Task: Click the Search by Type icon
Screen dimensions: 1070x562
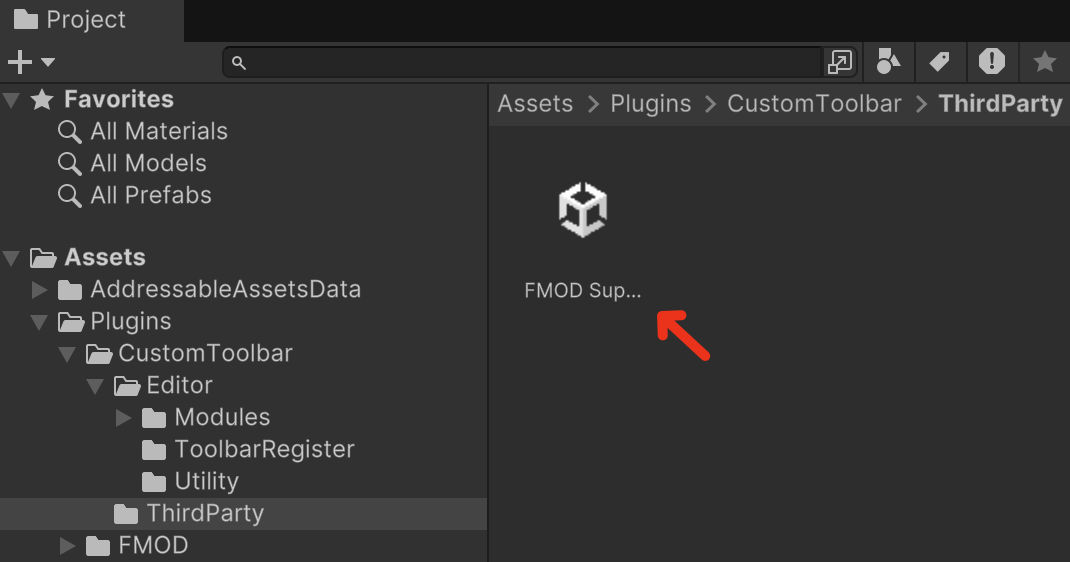Action: point(887,62)
